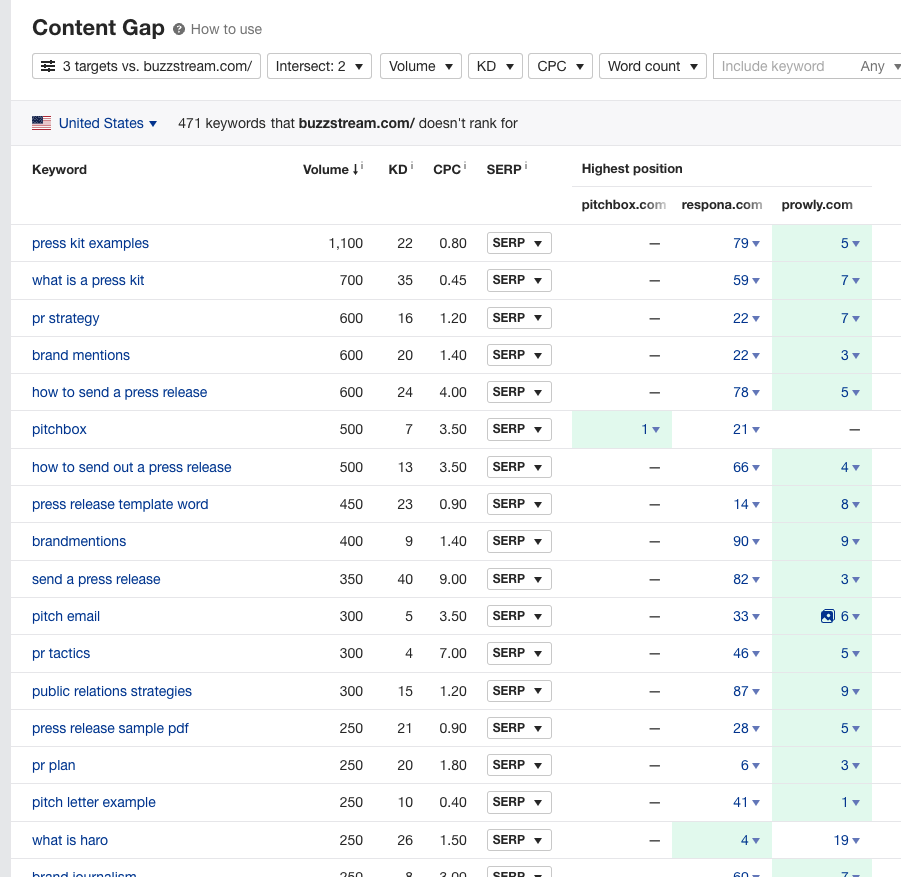
Task: Click the SERP features icon in pitch email row
Action: click(827, 616)
